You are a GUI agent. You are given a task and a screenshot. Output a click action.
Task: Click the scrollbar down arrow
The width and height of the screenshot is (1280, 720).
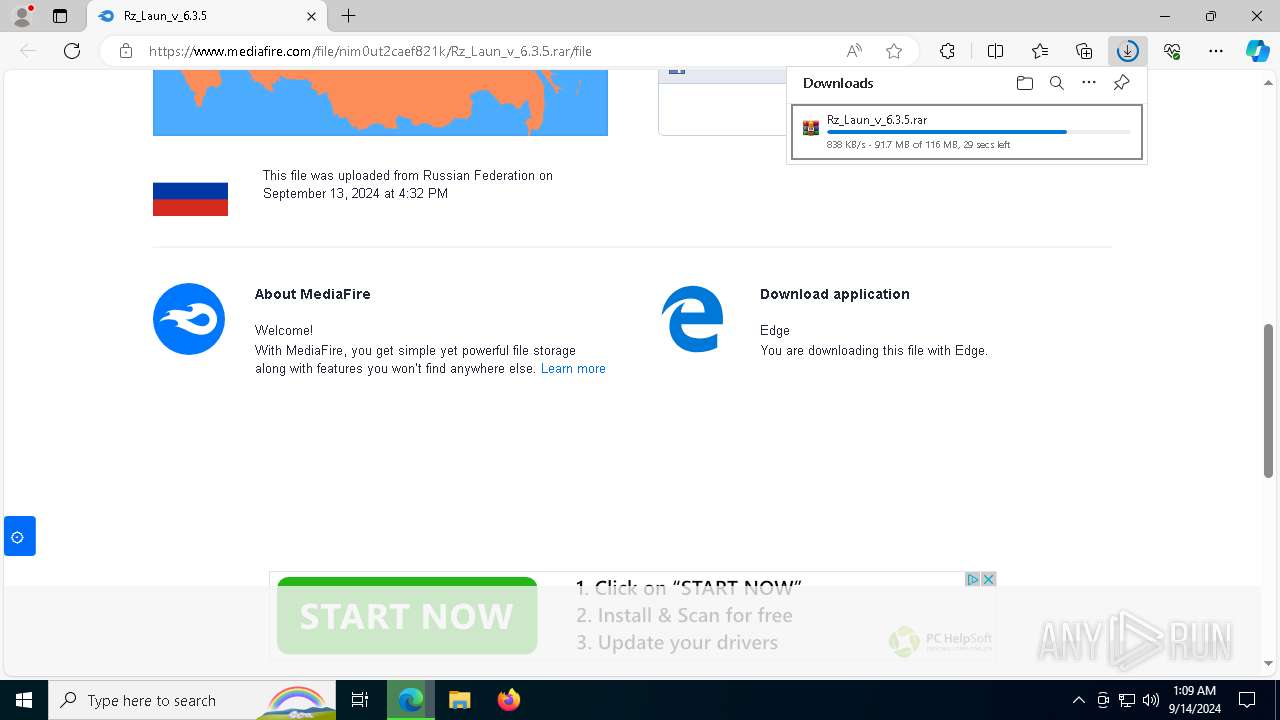[1269, 663]
